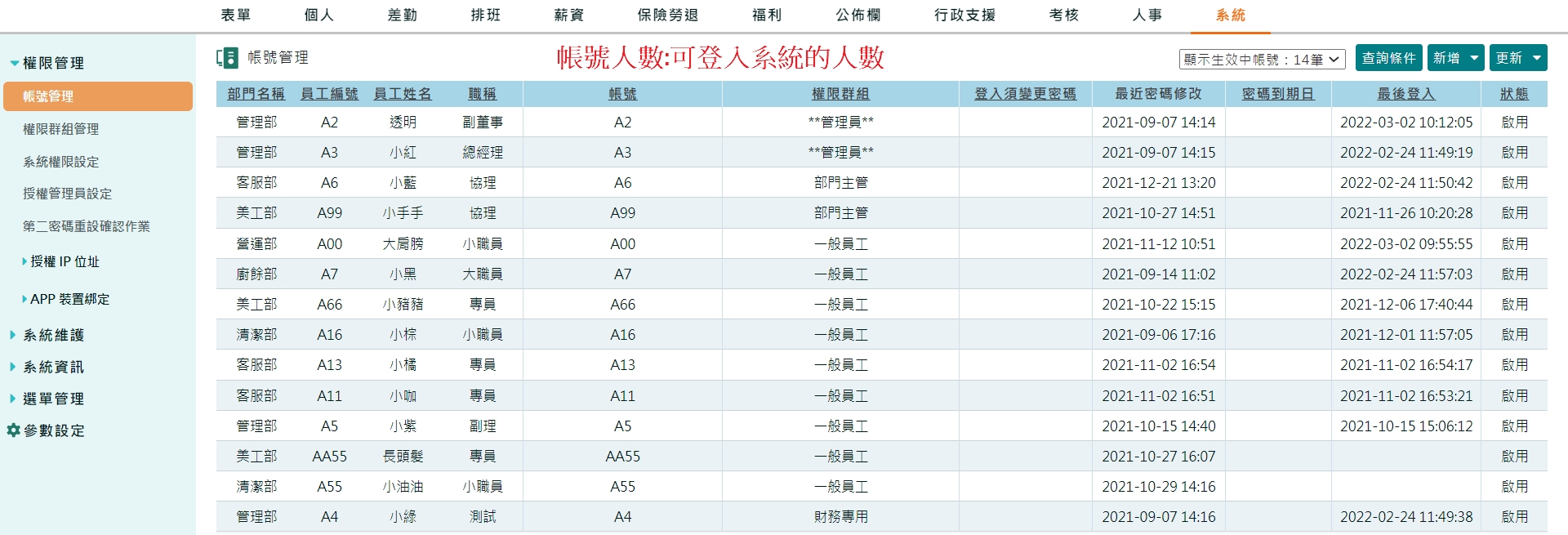Click the 副董事 title cell

[483, 123]
